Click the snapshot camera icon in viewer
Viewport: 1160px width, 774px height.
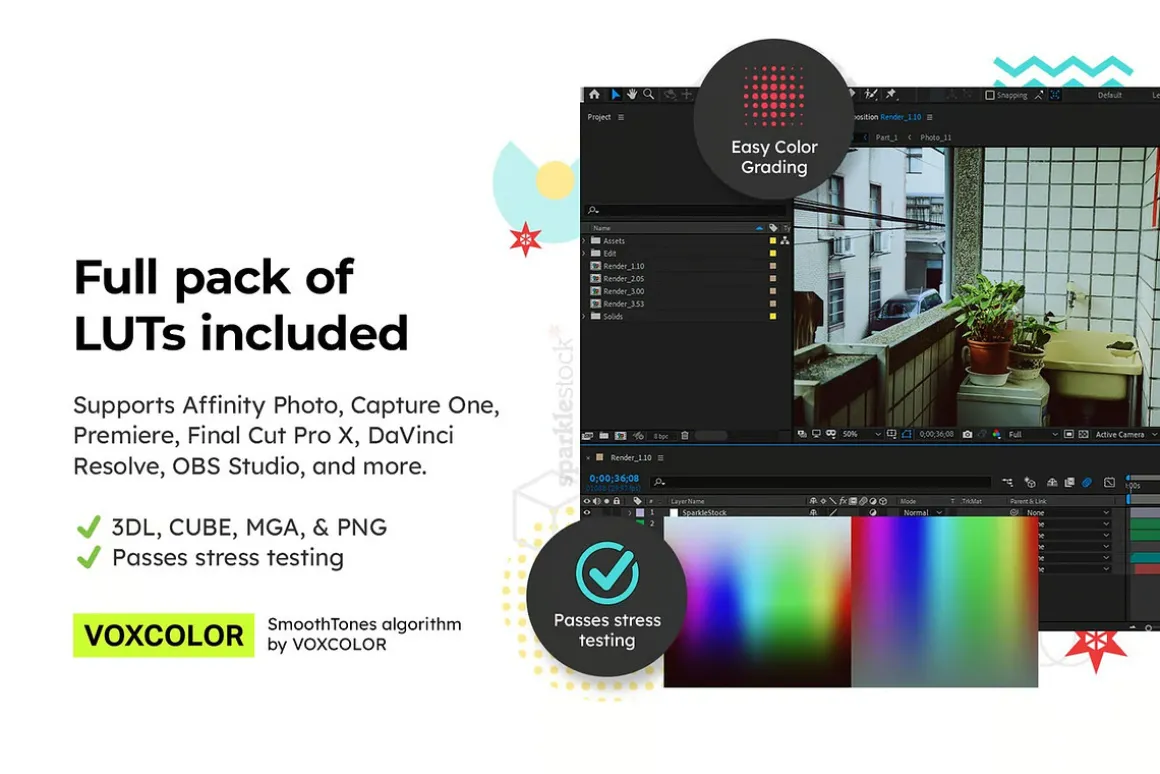(967, 434)
